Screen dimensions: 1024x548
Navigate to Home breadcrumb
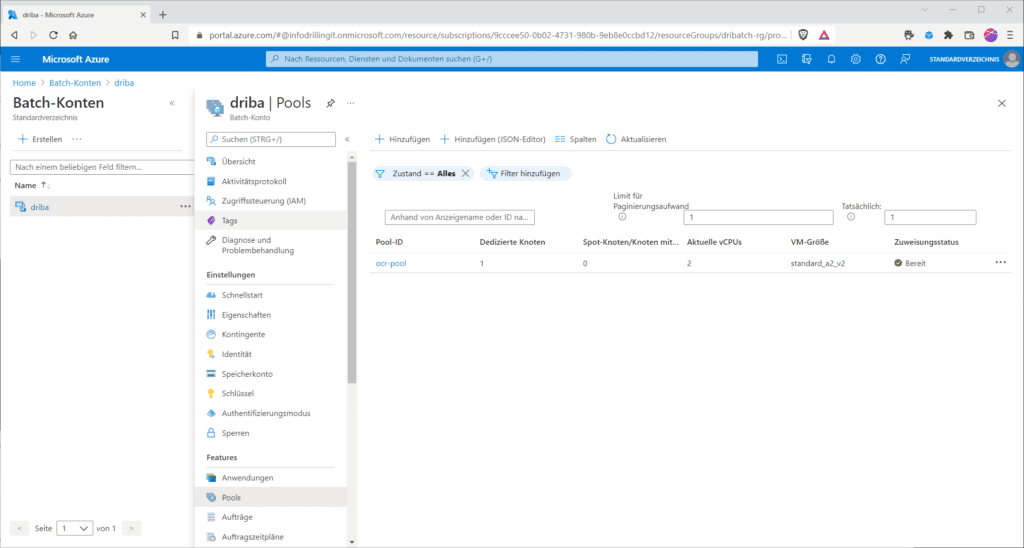coord(24,83)
